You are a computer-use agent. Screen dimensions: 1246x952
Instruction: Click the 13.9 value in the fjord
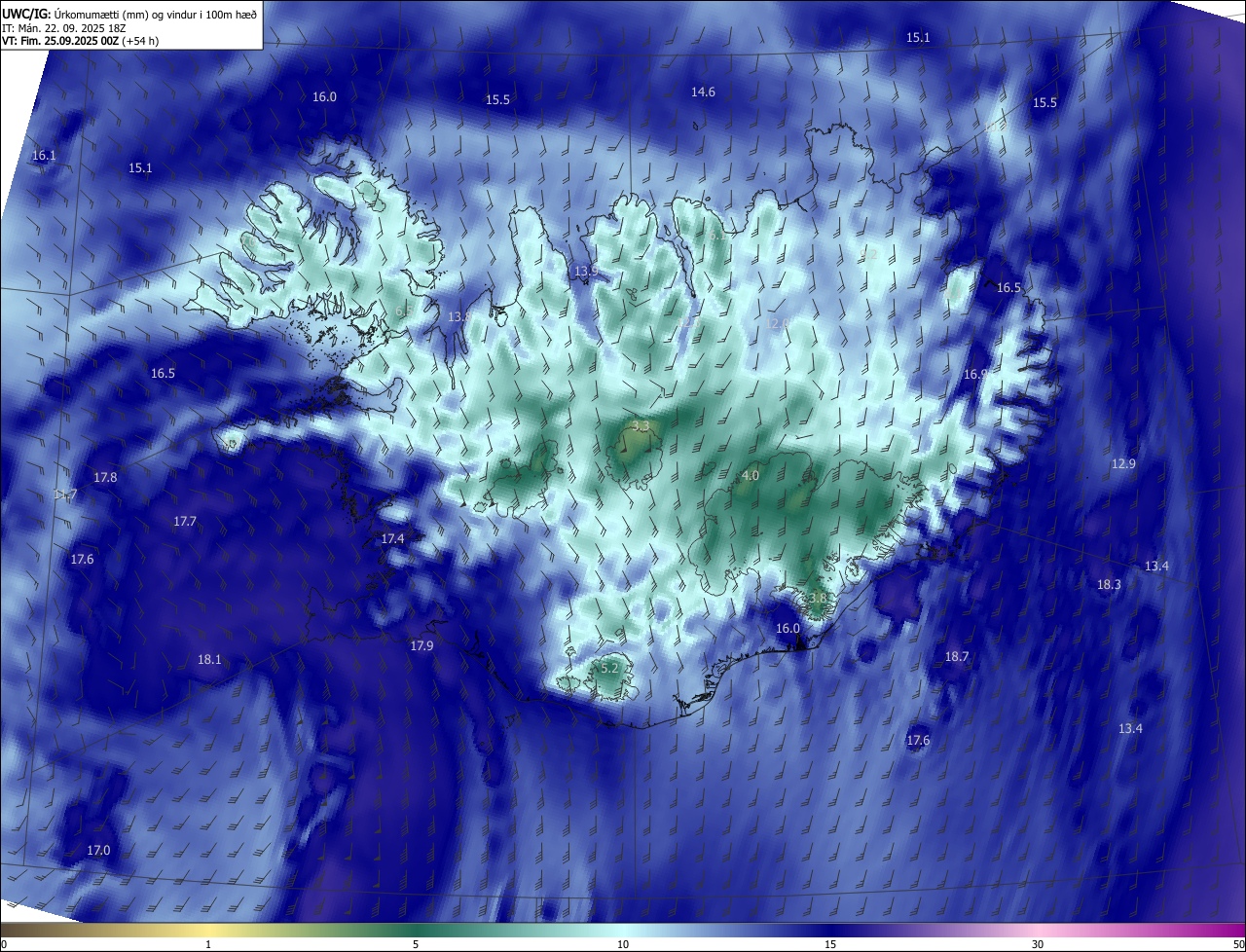click(585, 272)
